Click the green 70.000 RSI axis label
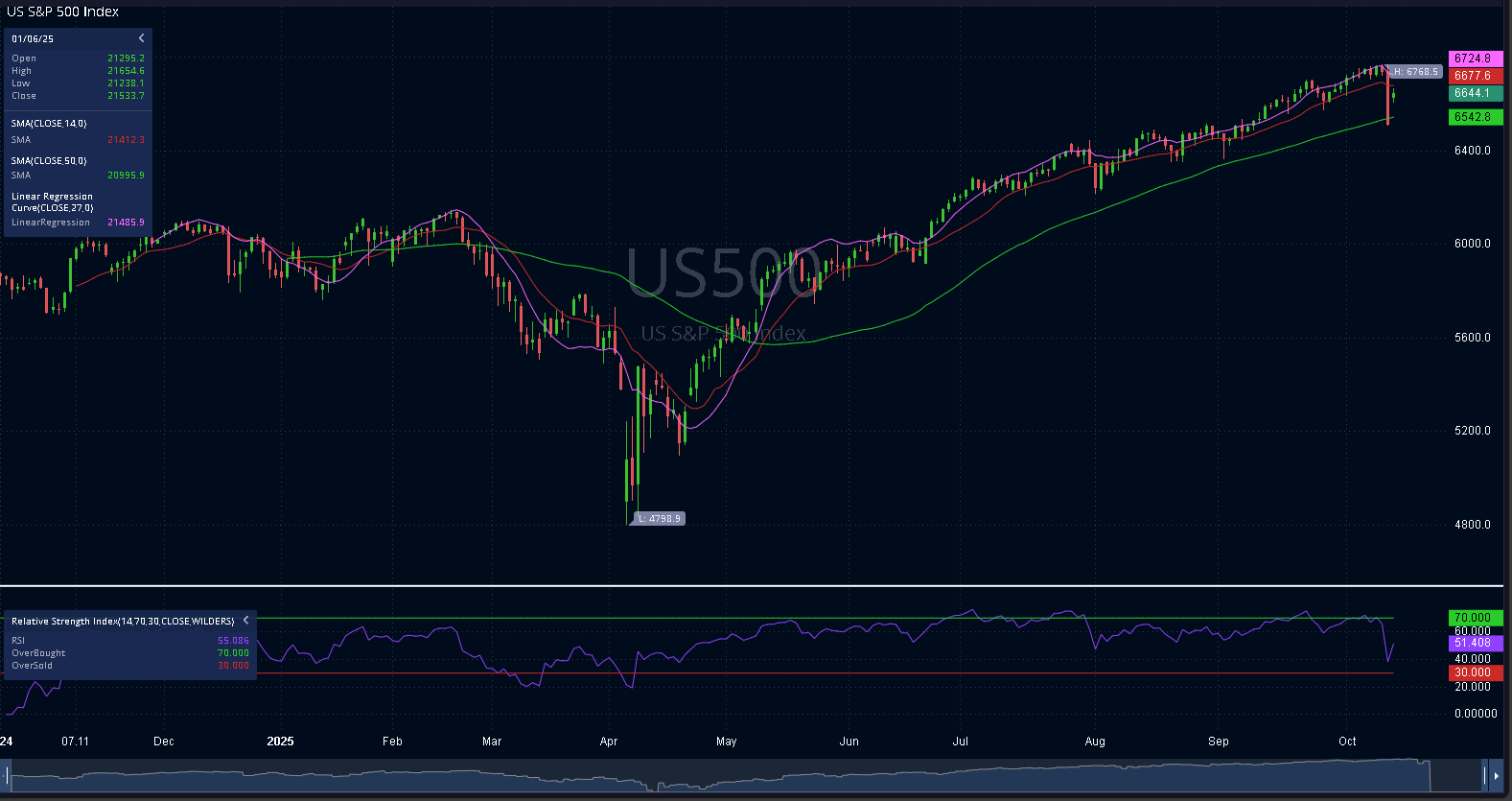 (1475, 618)
